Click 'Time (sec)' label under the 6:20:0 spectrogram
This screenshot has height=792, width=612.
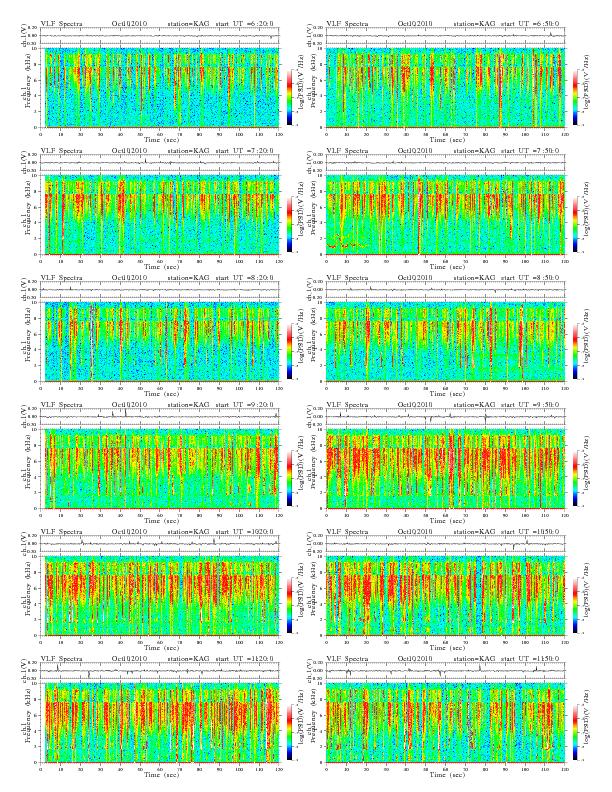pyautogui.click(x=162, y=139)
